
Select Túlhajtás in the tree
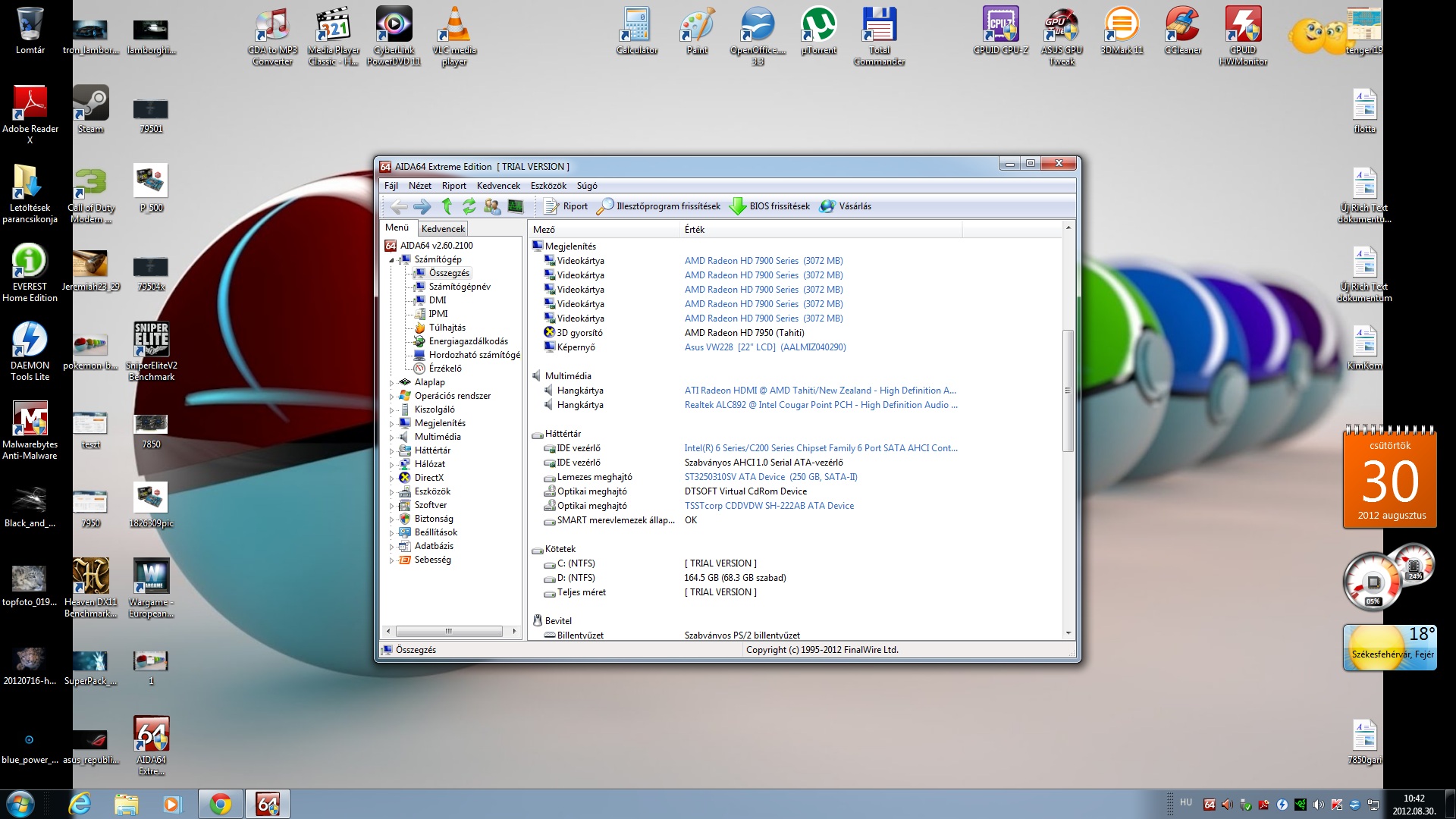pyautogui.click(x=447, y=328)
